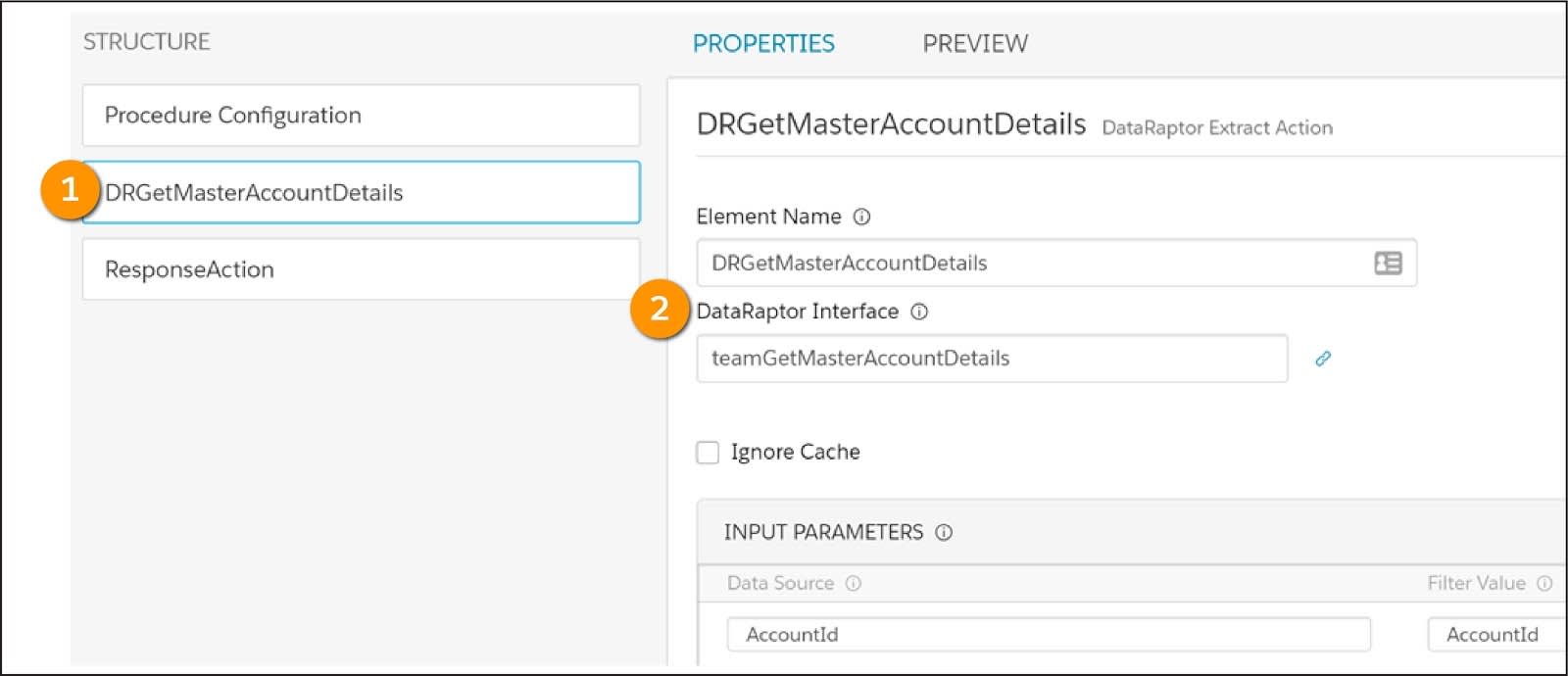Image resolution: width=1568 pixels, height=676 pixels.
Task: Edit the Filter Value AccountId field
Action: click(x=1496, y=634)
